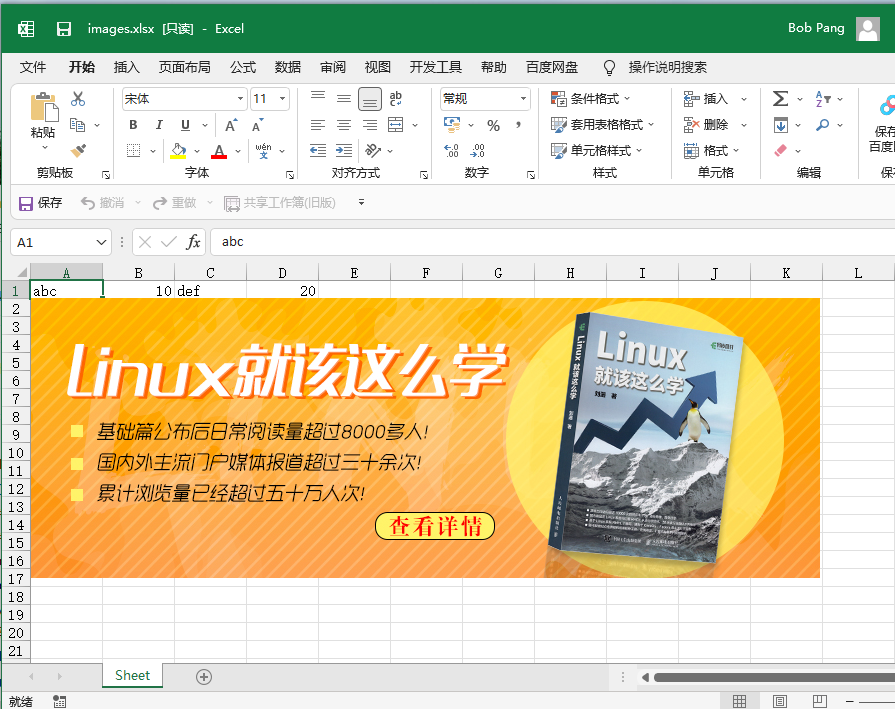Add a new sheet with plus button
895x709 pixels.
(x=204, y=677)
